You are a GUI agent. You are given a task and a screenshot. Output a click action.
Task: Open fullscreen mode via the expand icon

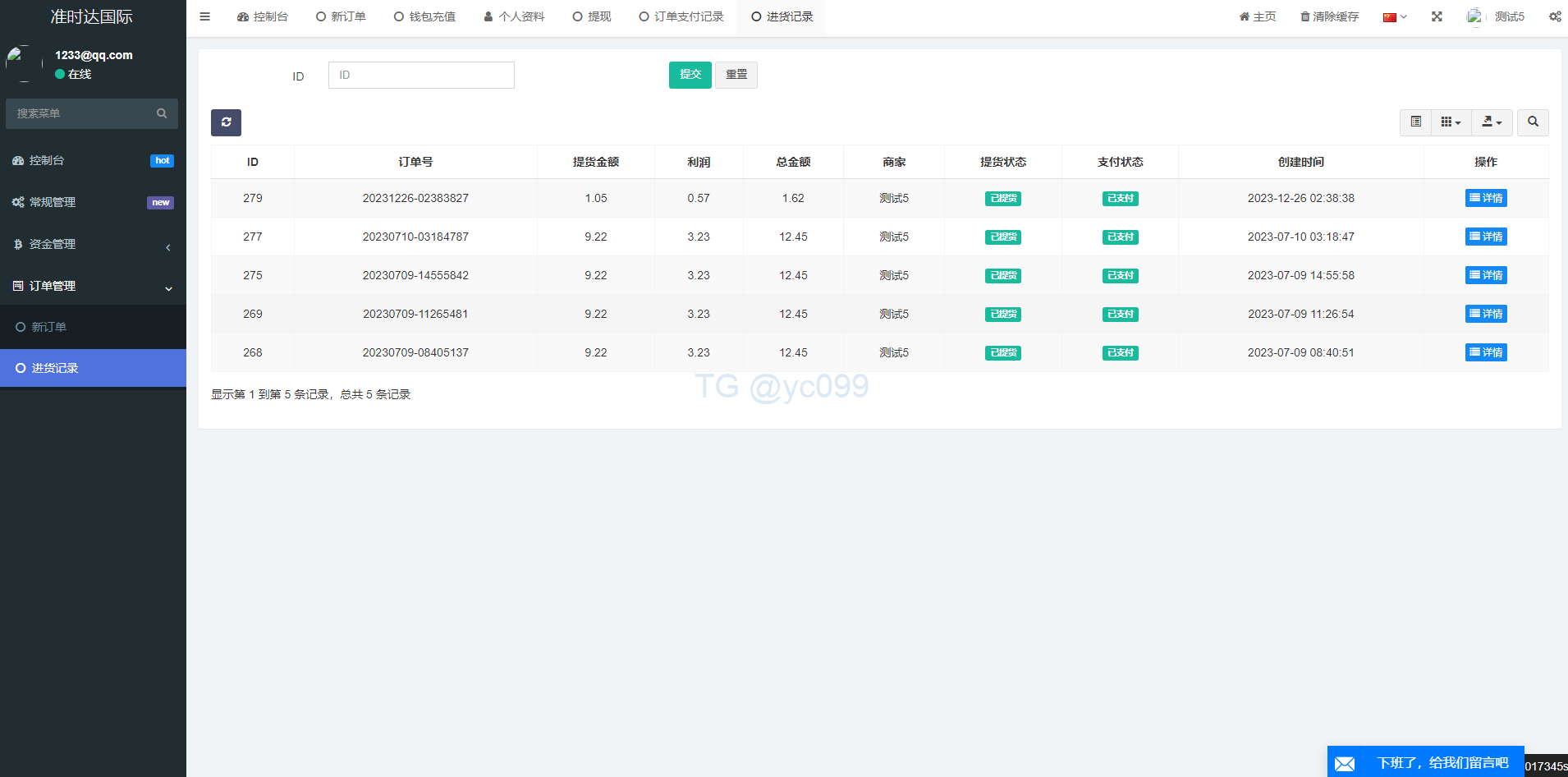1437,16
